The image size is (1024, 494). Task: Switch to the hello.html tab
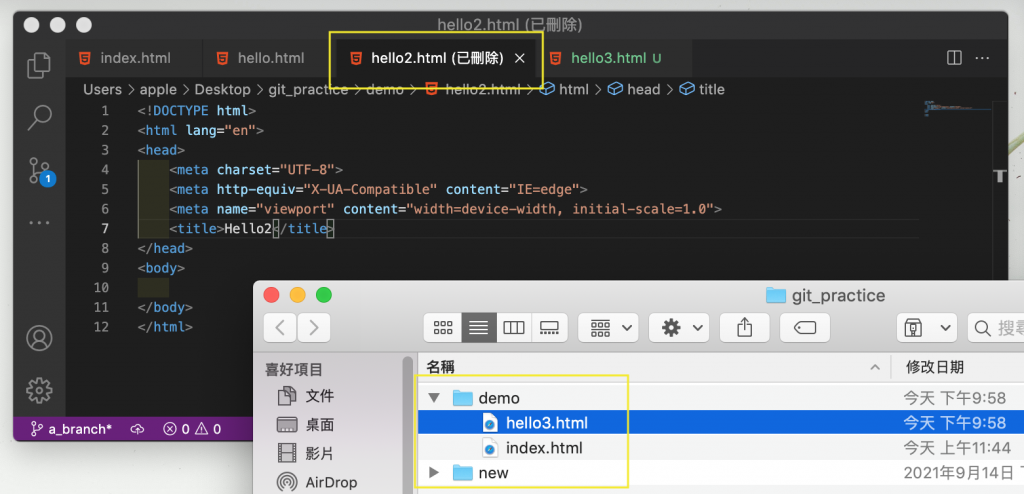[270, 58]
